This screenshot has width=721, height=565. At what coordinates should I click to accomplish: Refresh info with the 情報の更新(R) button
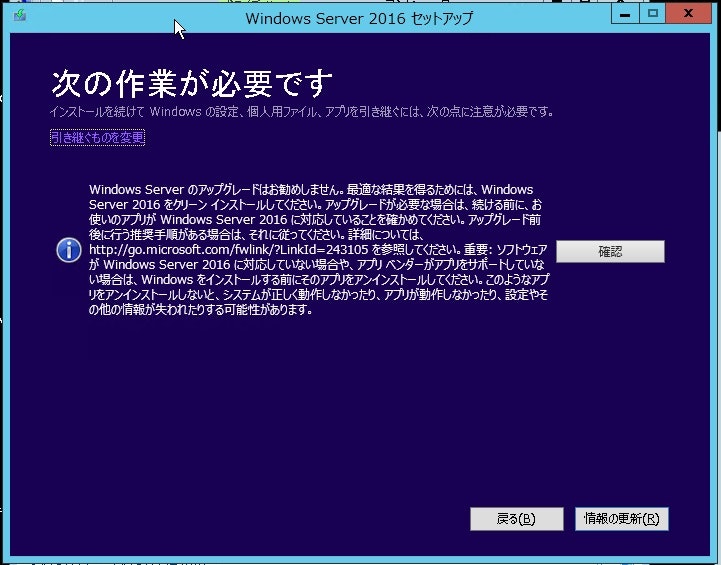622,519
